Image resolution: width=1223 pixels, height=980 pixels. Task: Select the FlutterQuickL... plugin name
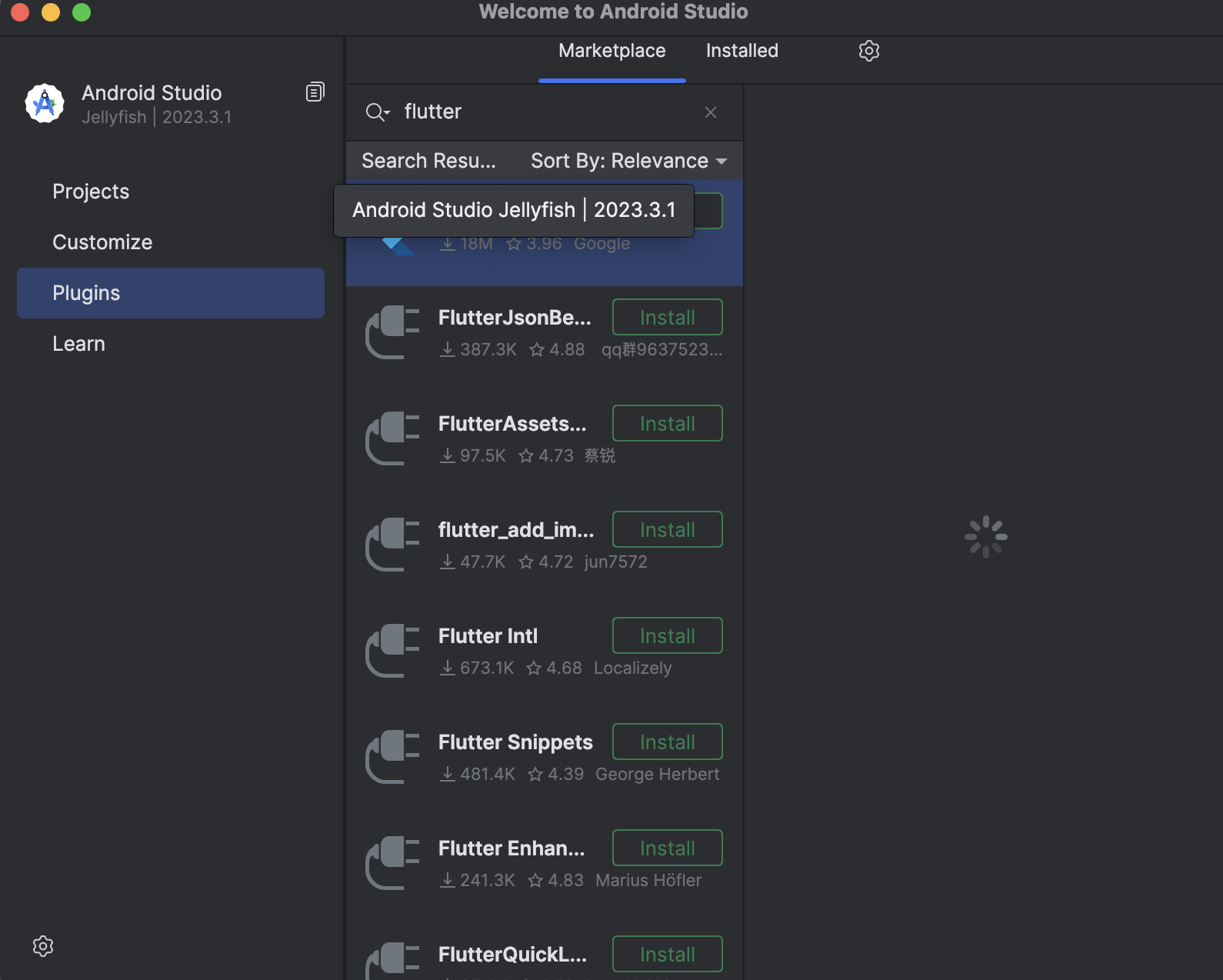[512, 955]
